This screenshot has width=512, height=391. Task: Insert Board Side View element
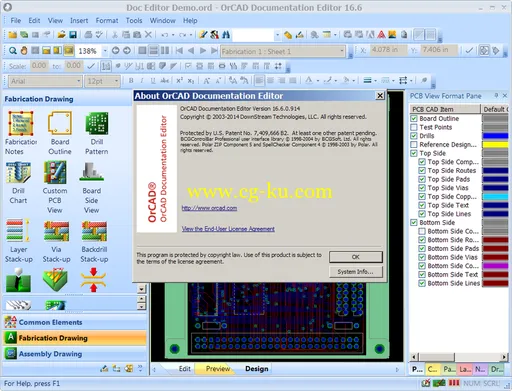point(92,187)
